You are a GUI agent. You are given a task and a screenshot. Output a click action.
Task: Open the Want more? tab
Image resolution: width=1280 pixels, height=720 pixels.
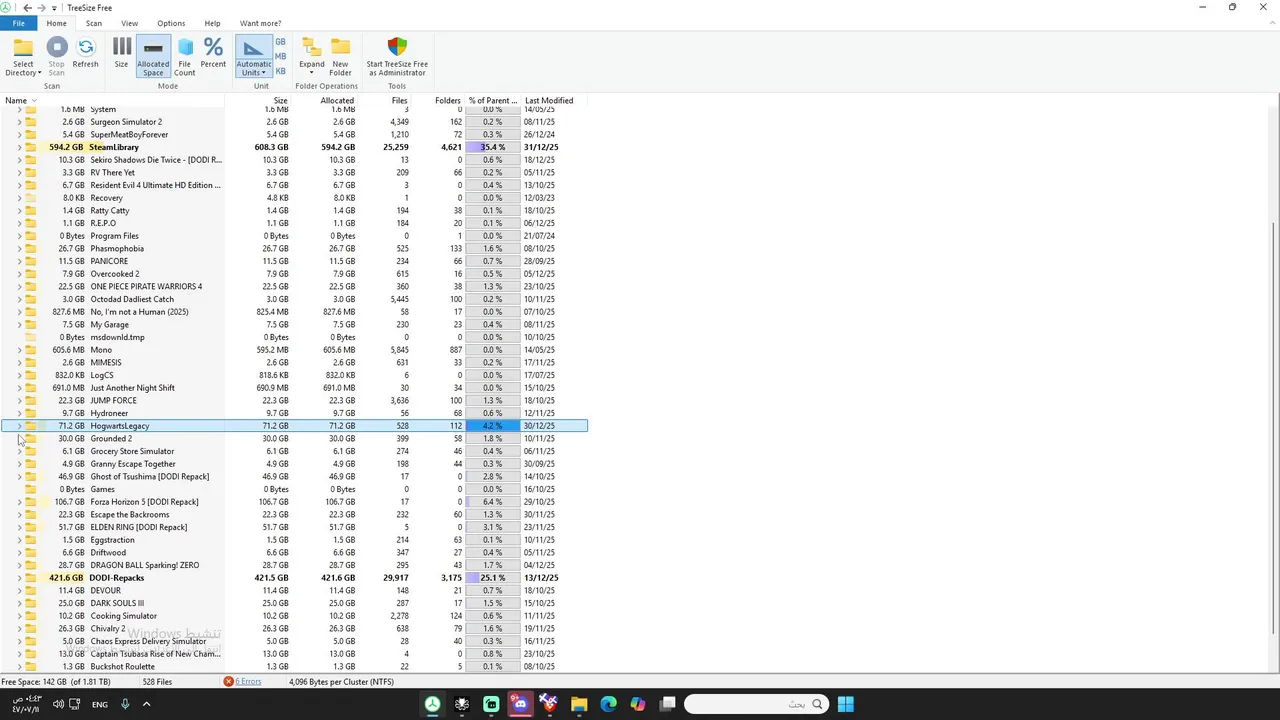point(260,23)
